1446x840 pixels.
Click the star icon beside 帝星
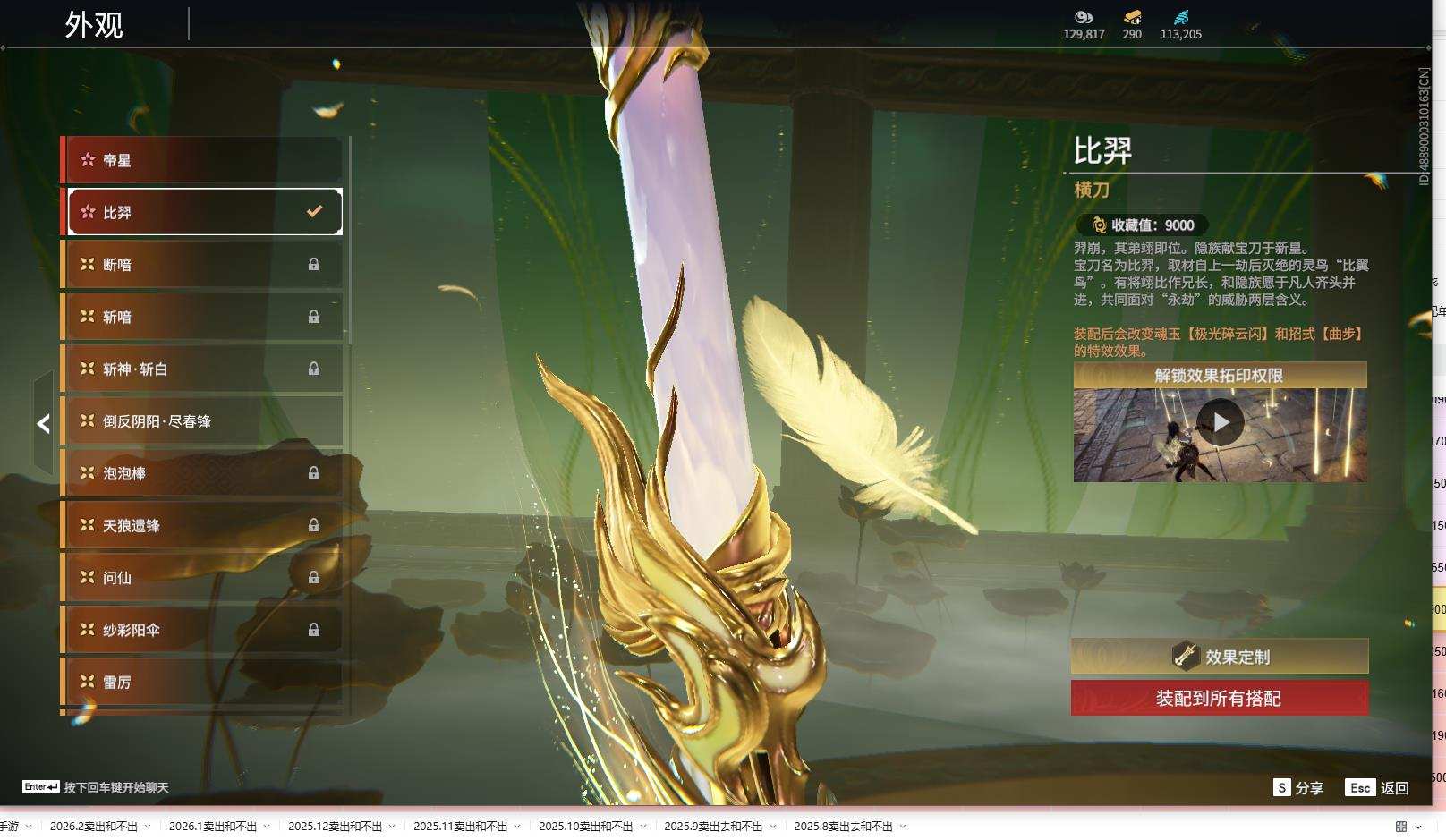point(88,160)
